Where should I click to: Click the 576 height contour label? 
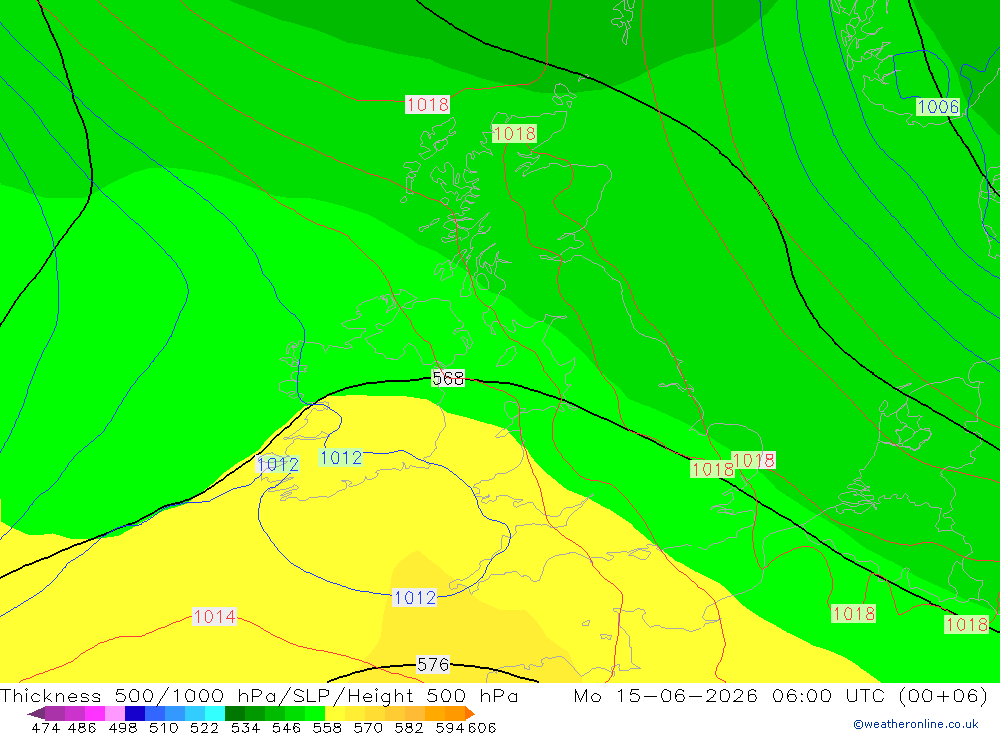[x=433, y=665]
